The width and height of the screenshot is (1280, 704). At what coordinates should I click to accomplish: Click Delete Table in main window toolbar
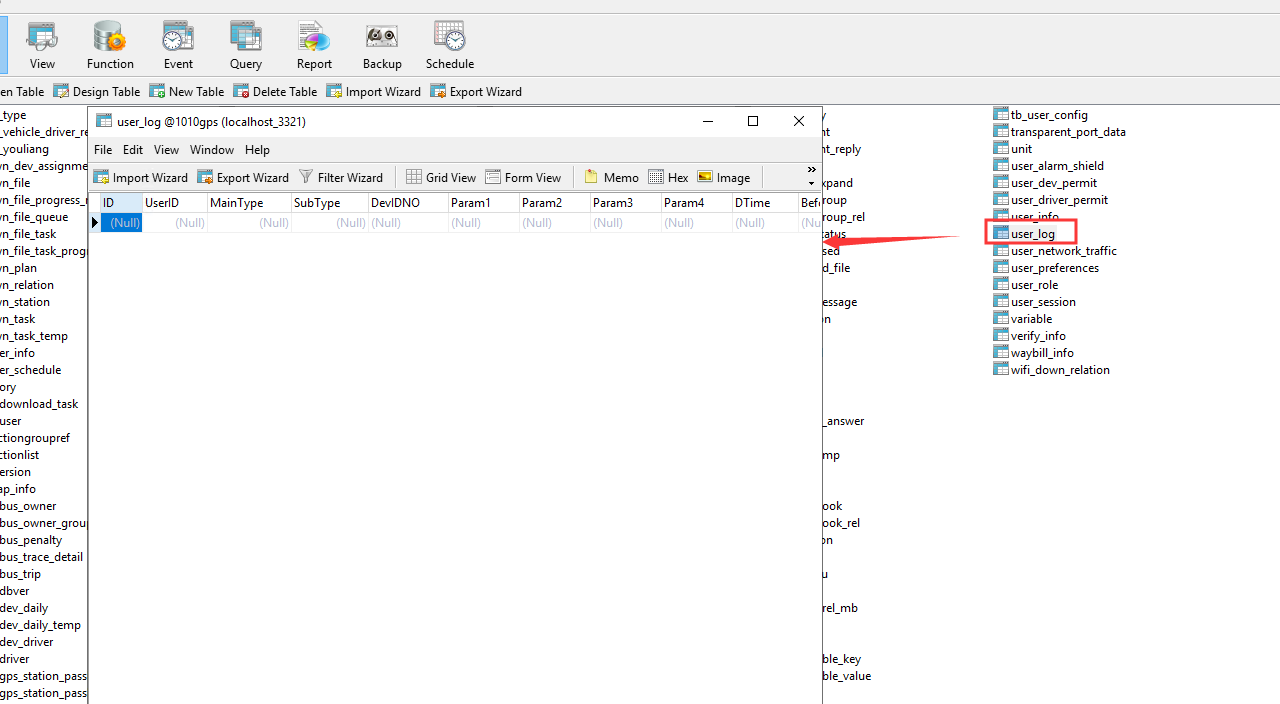(x=275, y=91)
